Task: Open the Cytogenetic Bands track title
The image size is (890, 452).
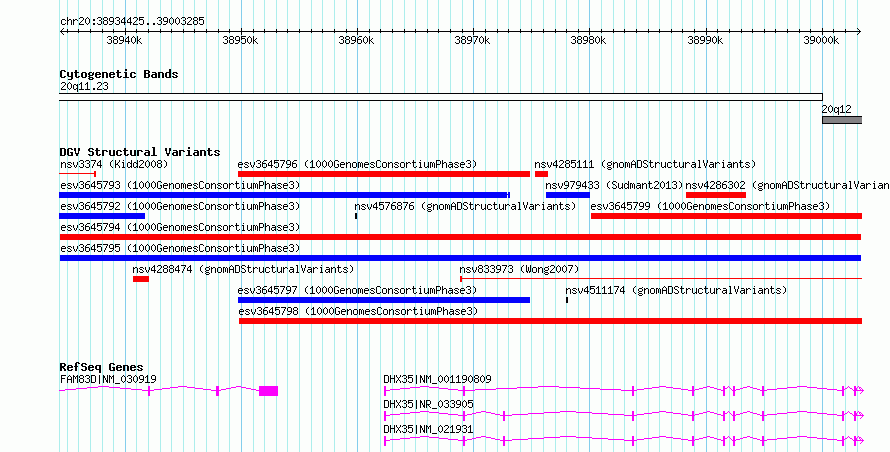Action: 119,74
